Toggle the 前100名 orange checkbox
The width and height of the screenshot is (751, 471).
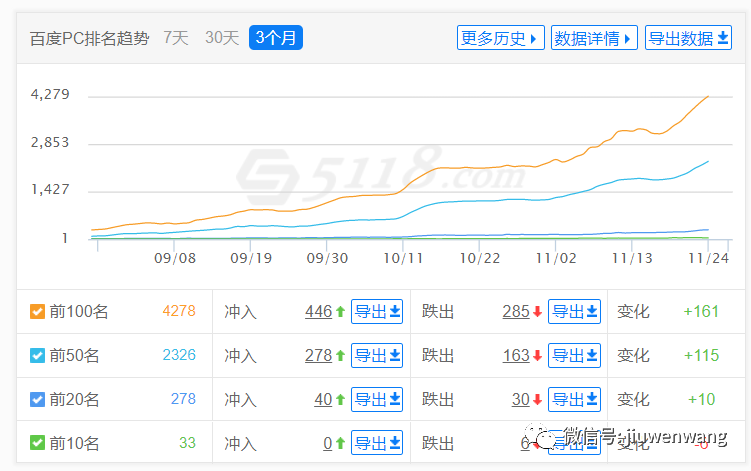37,312
